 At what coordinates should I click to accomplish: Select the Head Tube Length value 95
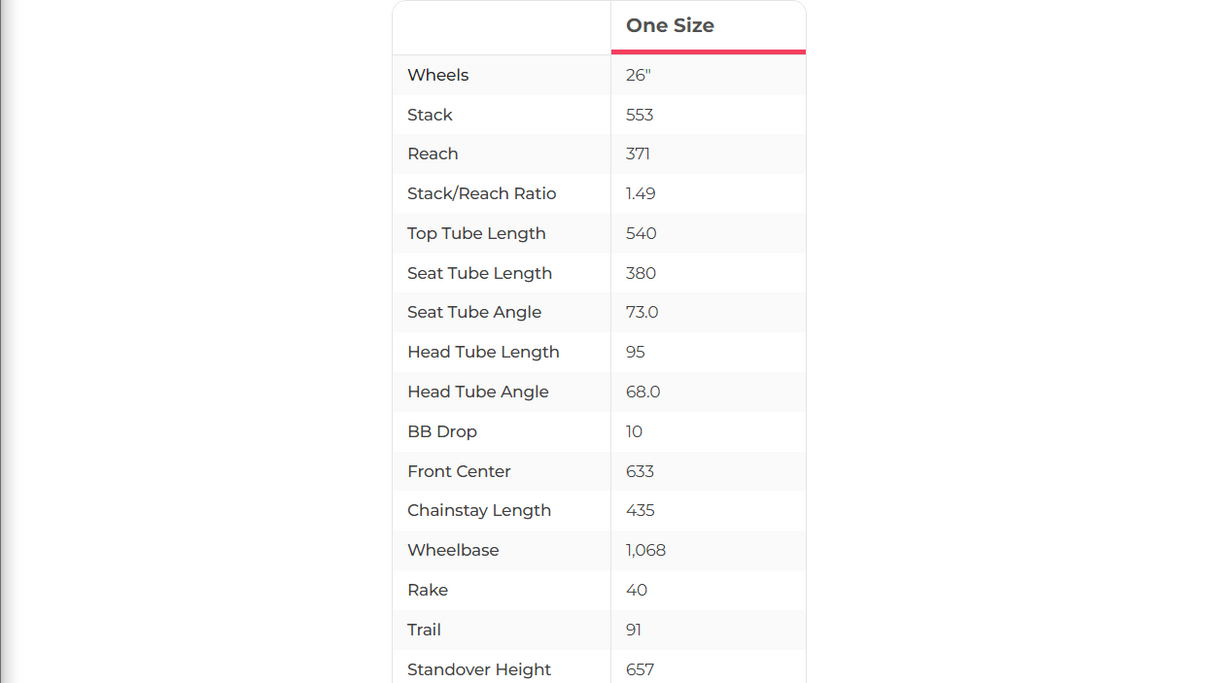pos(635,352)
